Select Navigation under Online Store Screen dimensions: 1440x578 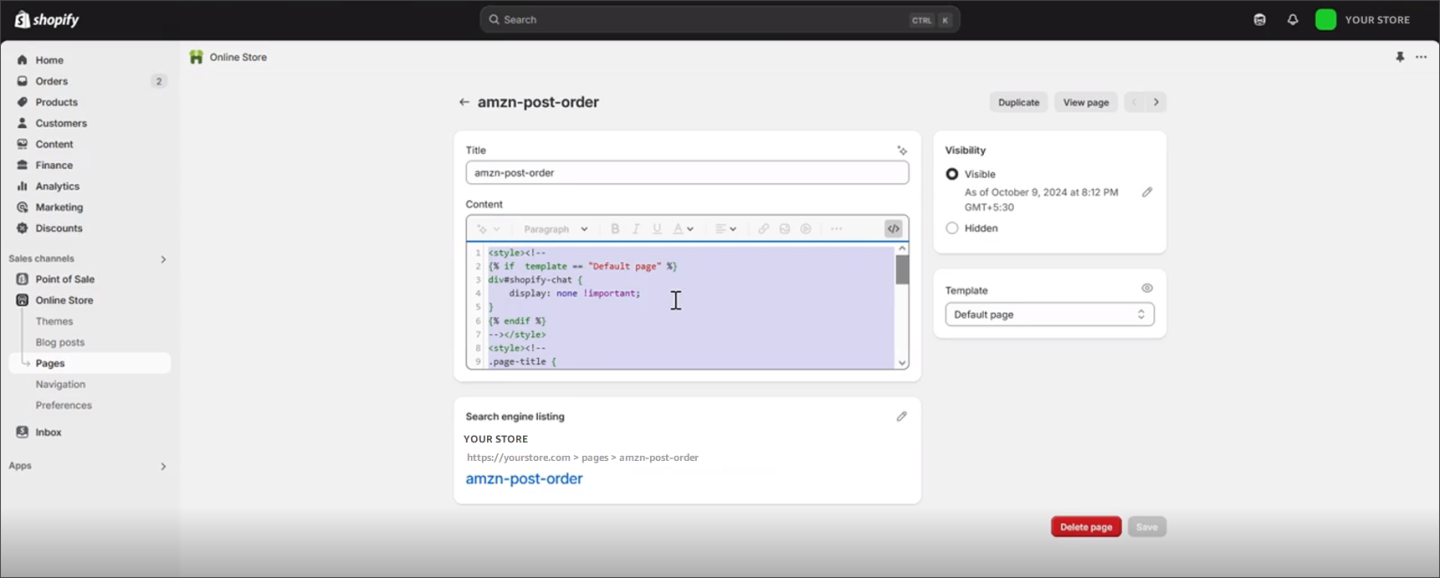[x=60, y=384]
